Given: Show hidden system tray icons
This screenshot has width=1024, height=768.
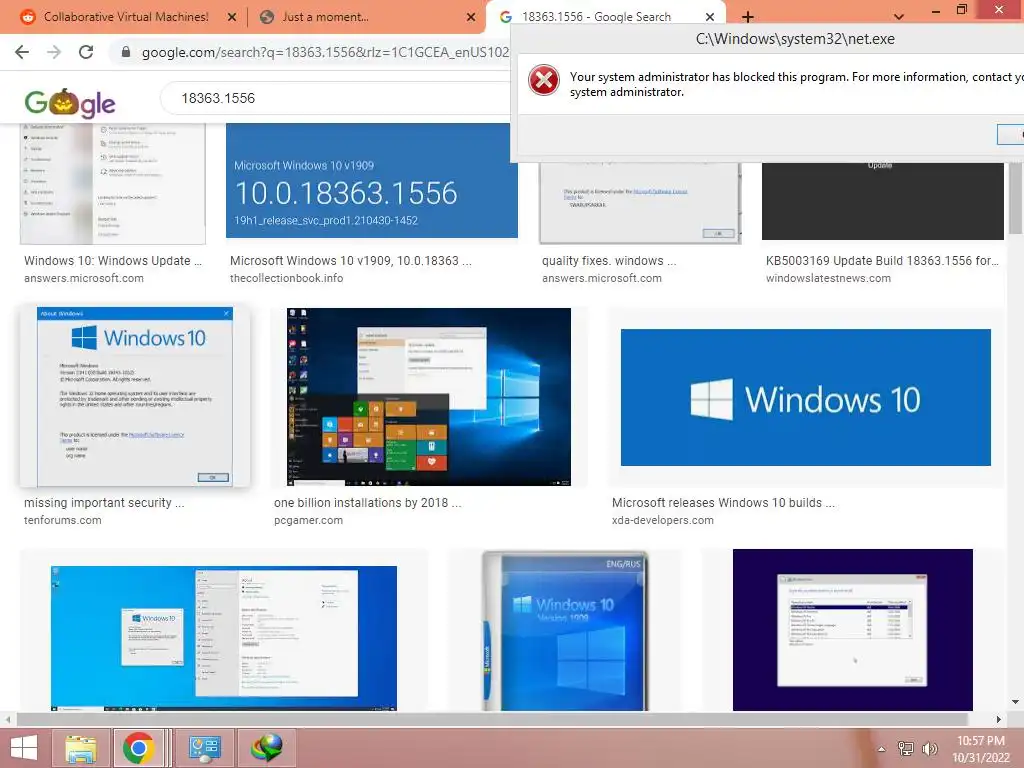Looking at the screenshot, I should (x=882, y=748).
